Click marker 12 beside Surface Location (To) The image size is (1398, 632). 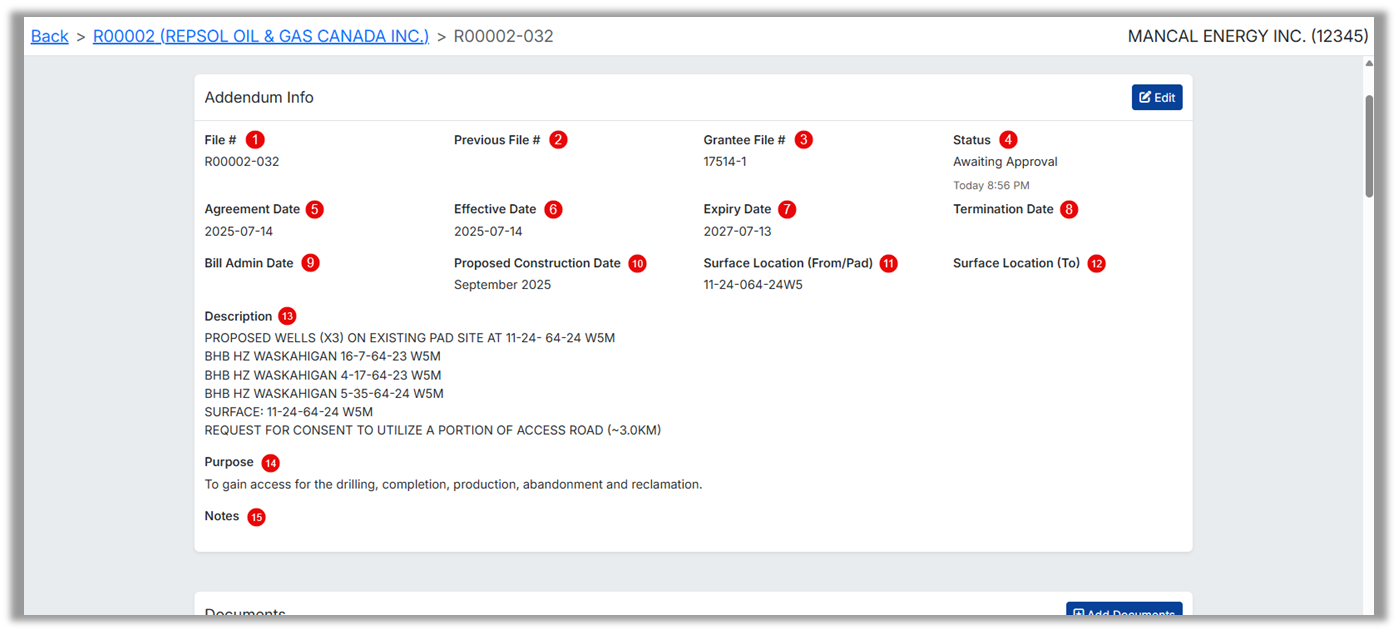[1096, 264]
